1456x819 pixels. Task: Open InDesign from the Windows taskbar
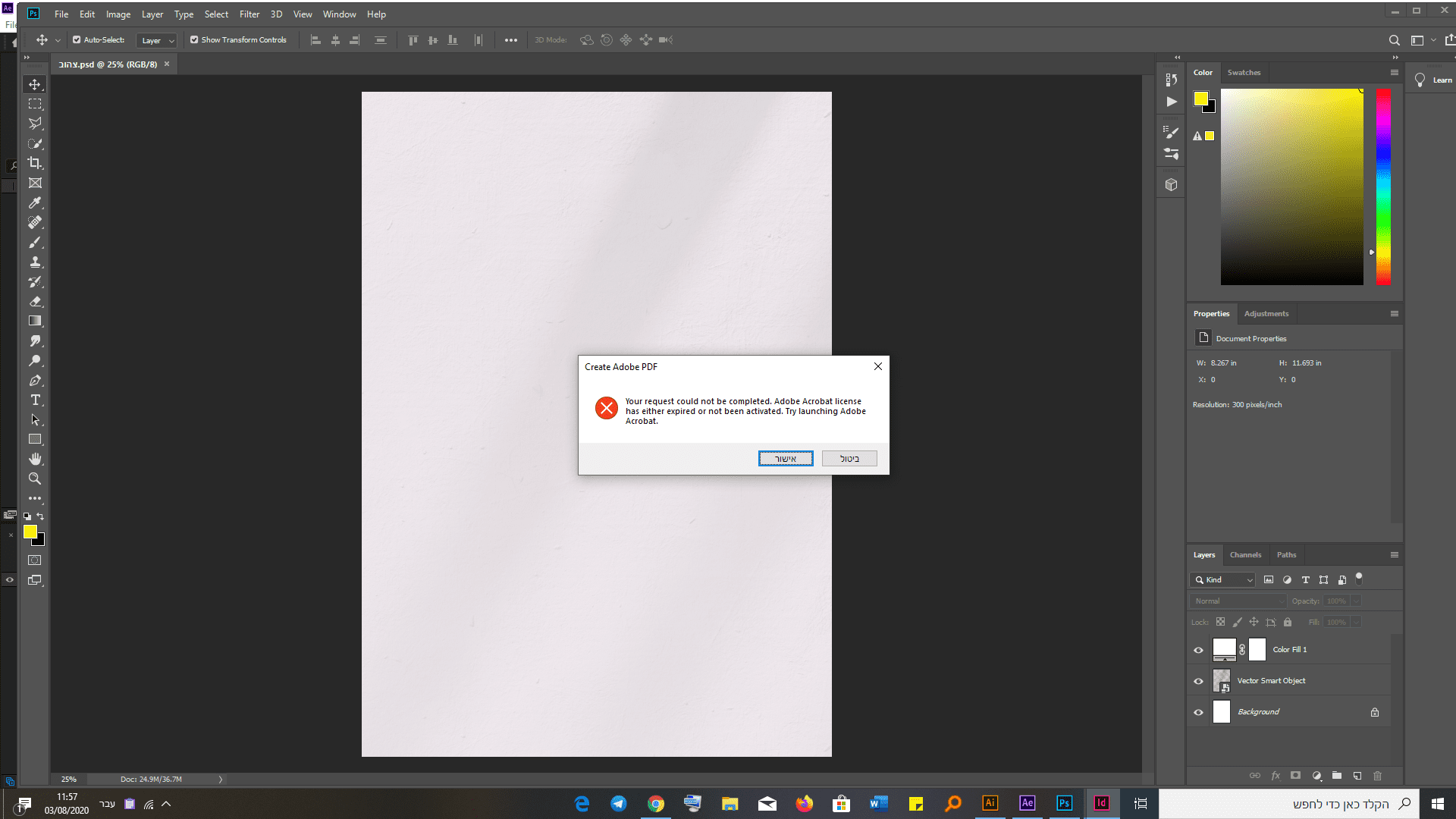pyautogui.click(x=1101, y=803)
